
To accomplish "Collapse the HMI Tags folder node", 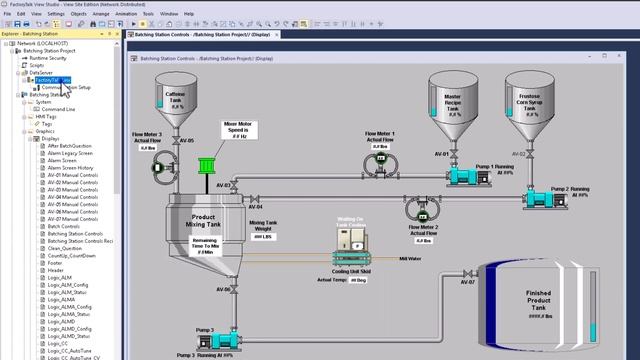I will click(x=24, y=117).
